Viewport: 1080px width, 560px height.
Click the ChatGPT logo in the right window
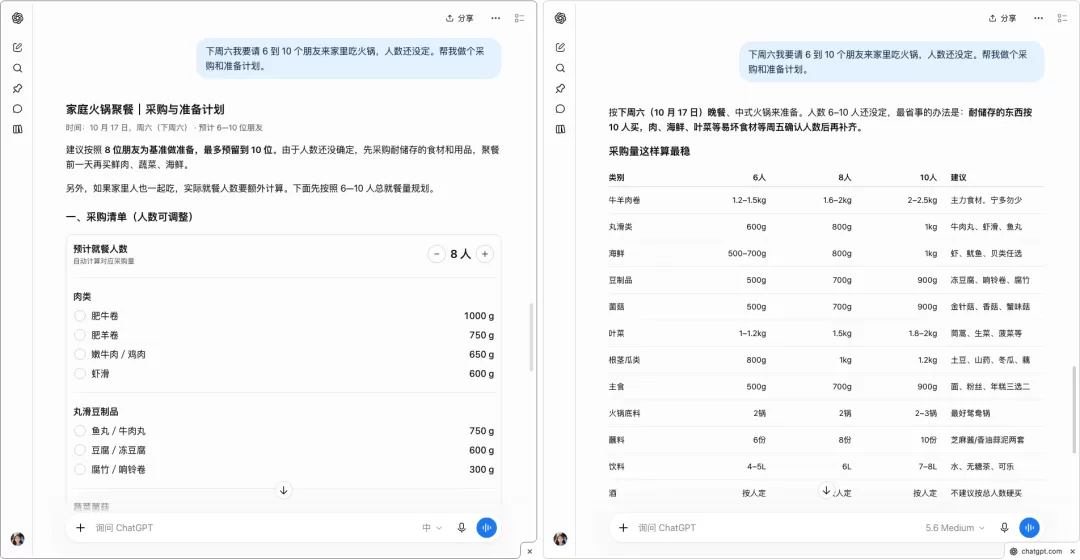[x=561, y=19]
